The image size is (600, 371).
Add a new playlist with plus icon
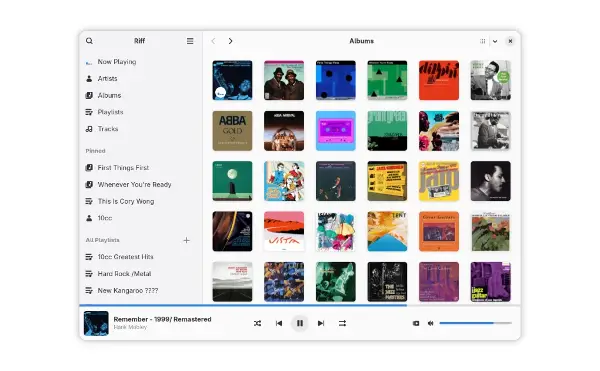(x=186, y=240)
